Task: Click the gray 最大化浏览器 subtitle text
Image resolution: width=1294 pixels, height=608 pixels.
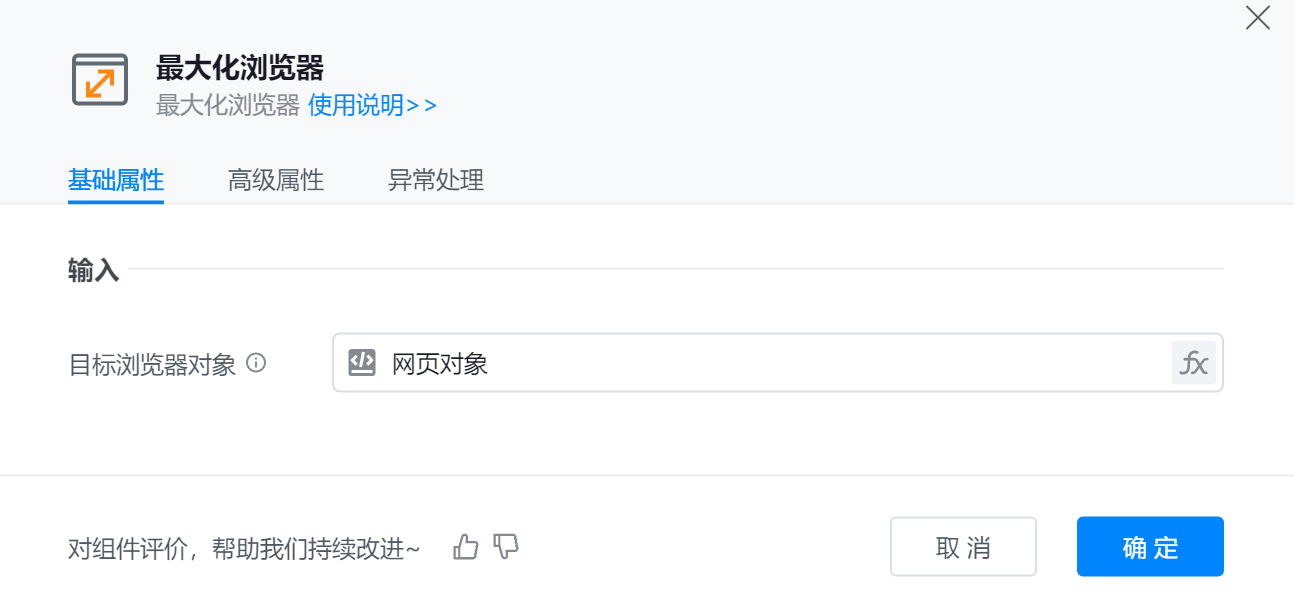Action: [x=228, y=105]
